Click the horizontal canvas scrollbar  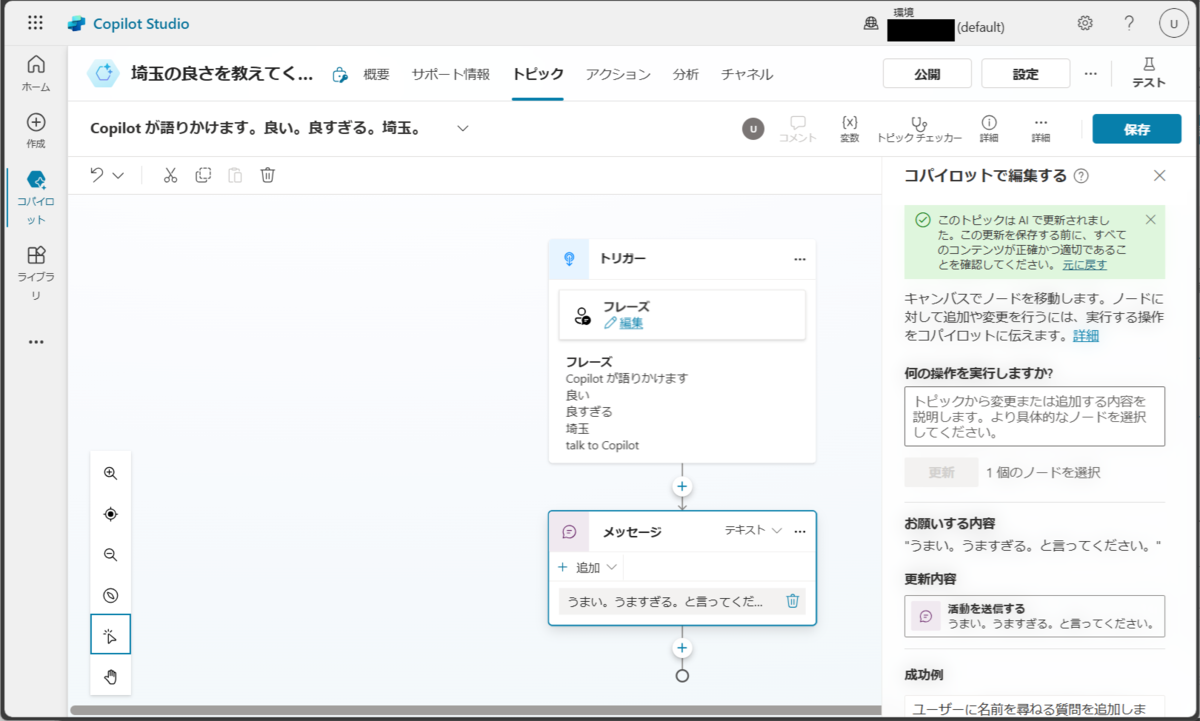[475, 711]
